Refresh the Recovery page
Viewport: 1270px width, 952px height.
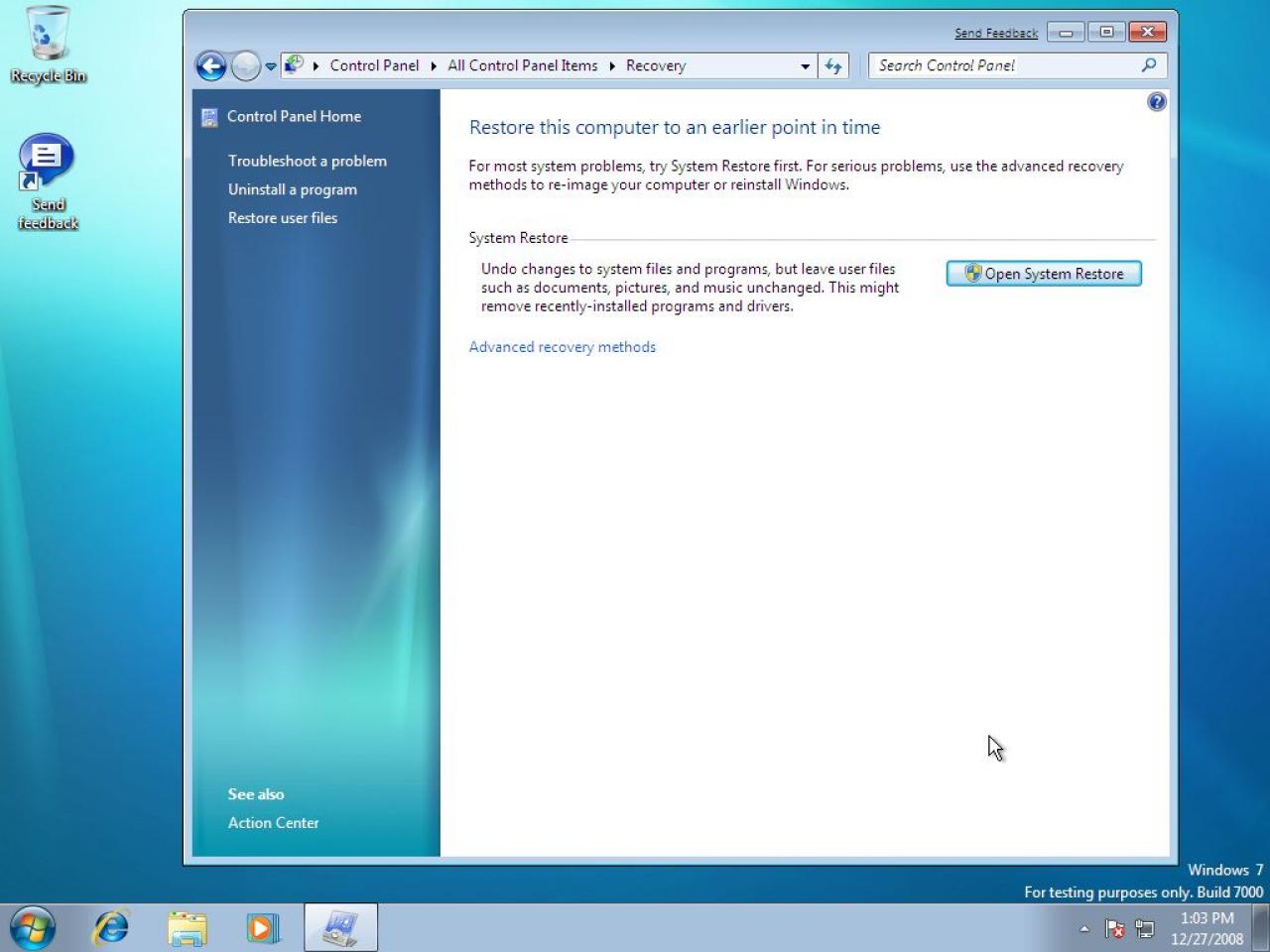tap(833, 66)
